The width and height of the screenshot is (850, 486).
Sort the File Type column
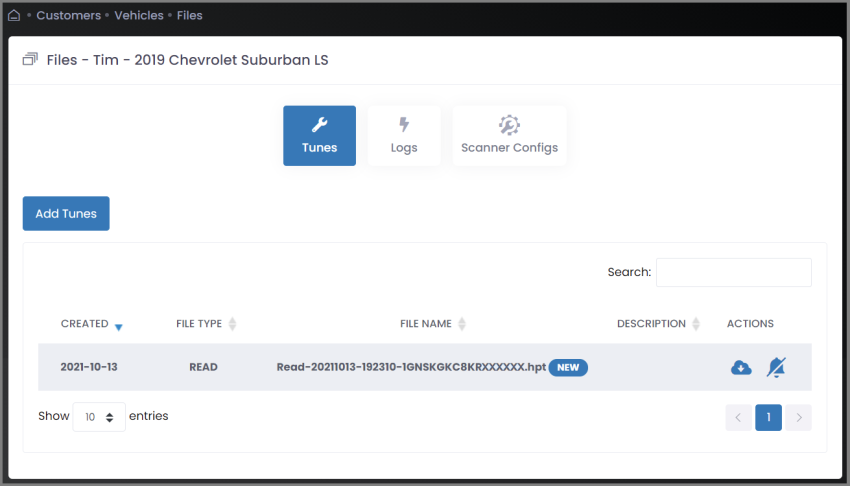pyautogui.click(x=232, y=324)
